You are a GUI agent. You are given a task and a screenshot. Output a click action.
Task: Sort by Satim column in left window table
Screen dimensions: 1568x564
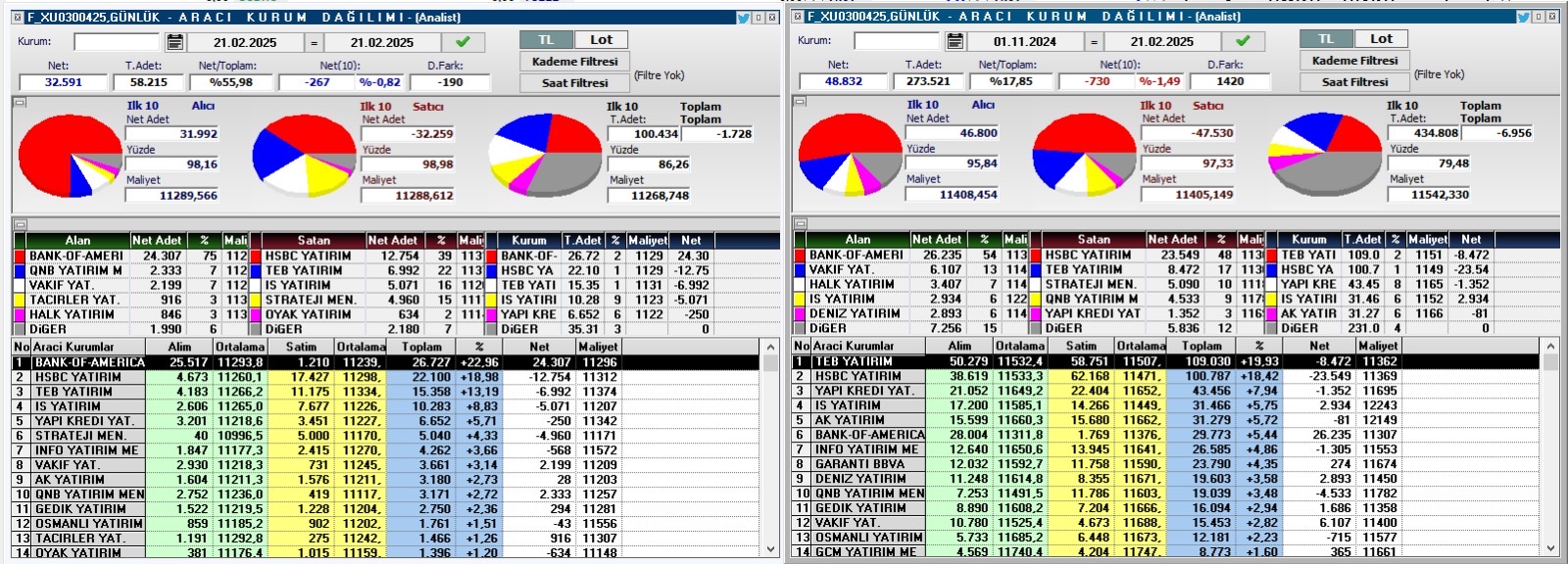tap(301, 347)
